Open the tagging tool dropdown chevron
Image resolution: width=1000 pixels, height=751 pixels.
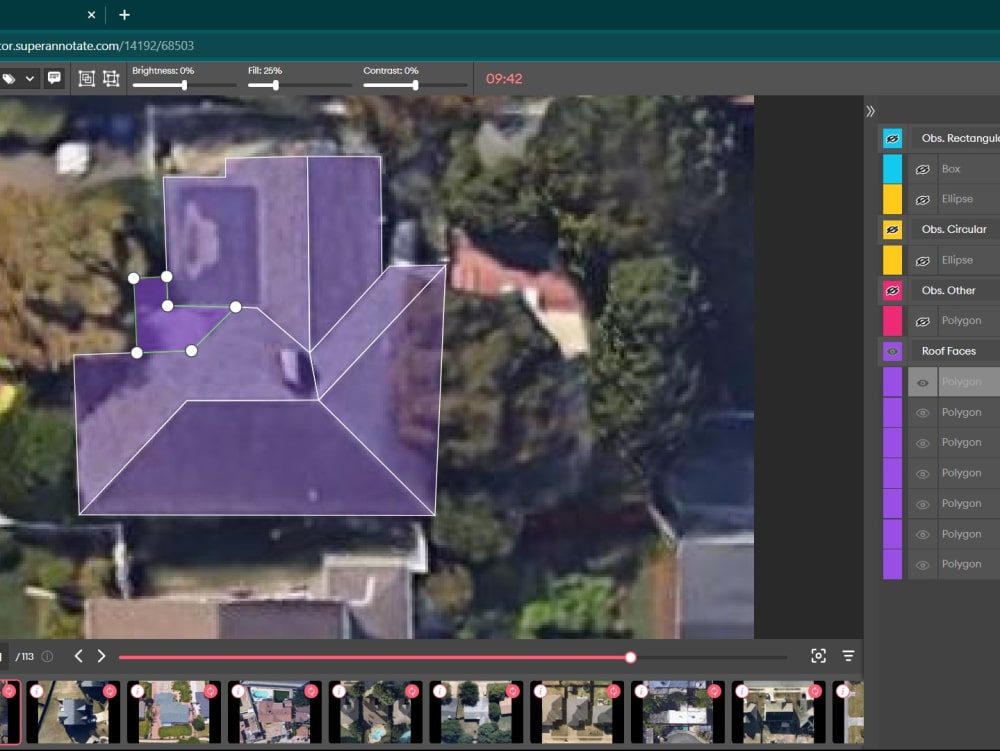point(31,78)
